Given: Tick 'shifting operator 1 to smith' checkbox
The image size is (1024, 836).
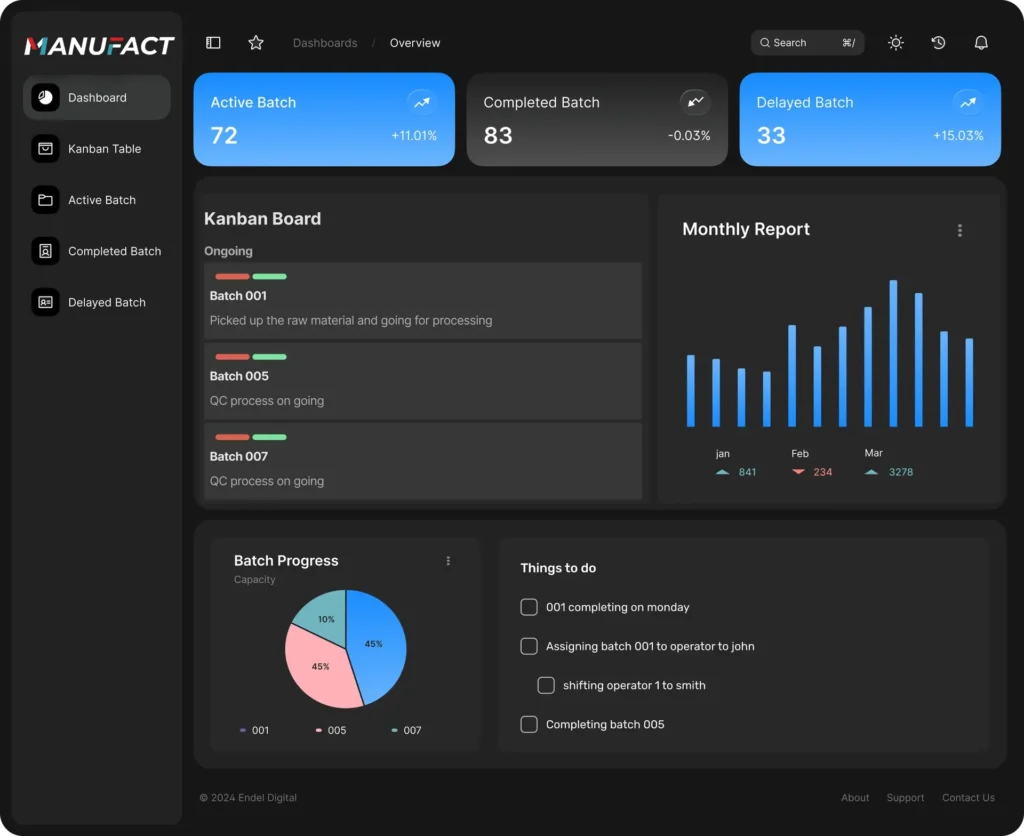Looking at the screenshot, I should [x=546, y=685].
